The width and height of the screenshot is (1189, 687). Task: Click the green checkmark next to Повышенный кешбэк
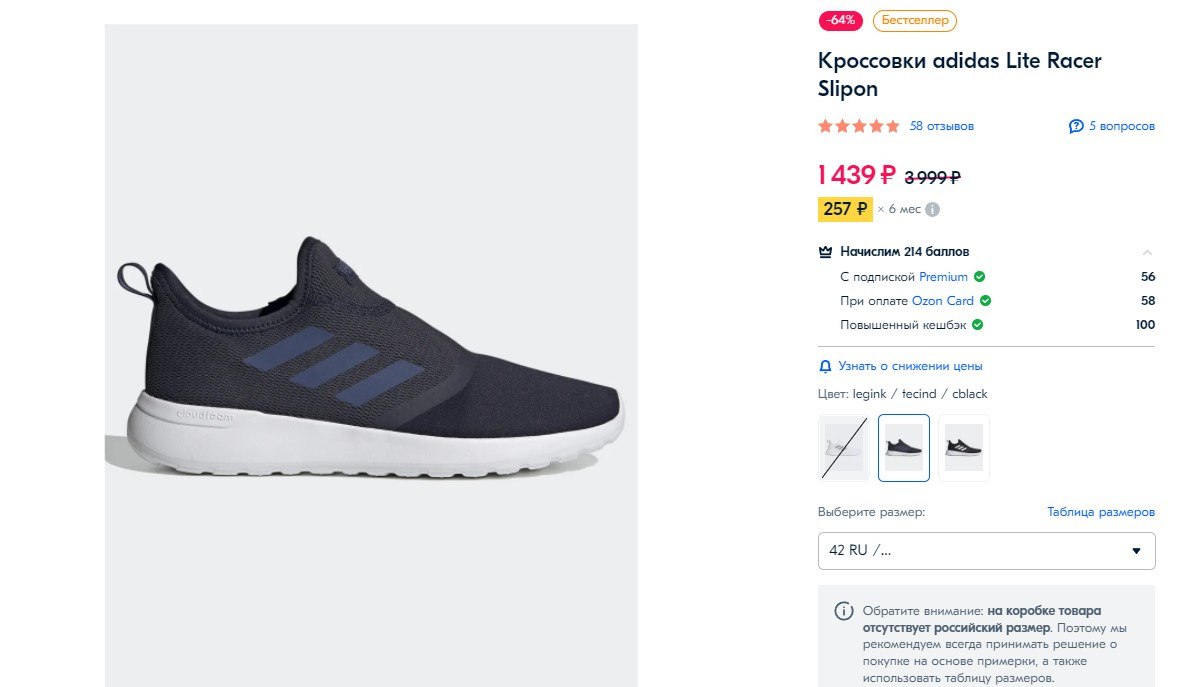[978, 325]
